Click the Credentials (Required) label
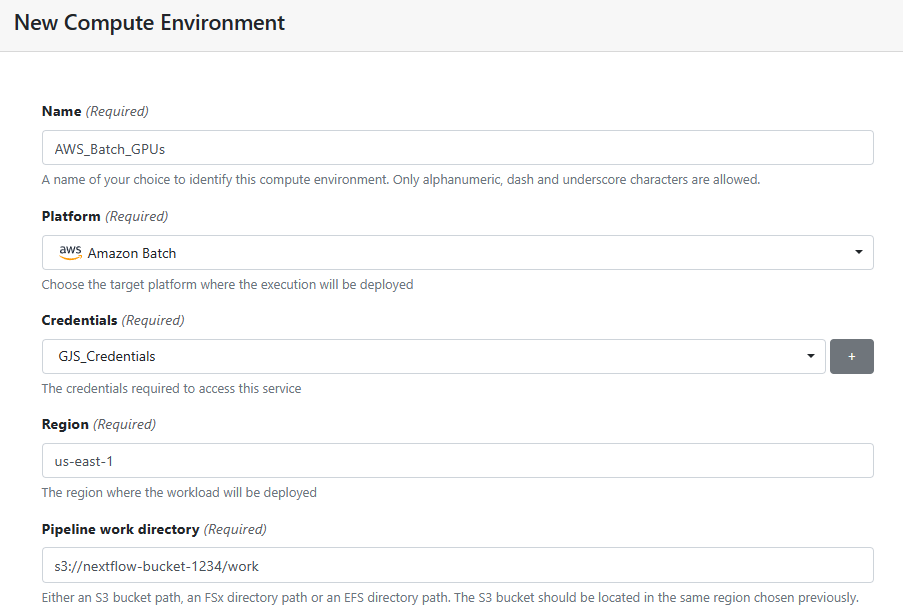Viewport: 903px width, 610px height. [113, 320]
